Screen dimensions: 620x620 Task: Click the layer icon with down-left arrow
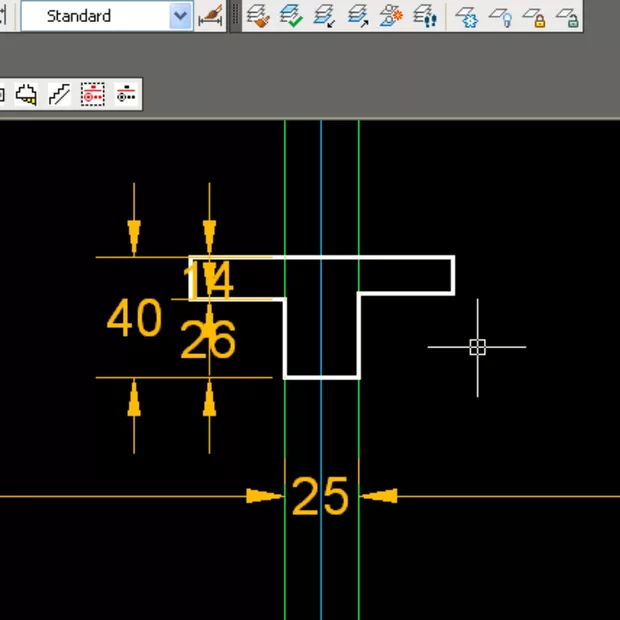click(324, 16)
